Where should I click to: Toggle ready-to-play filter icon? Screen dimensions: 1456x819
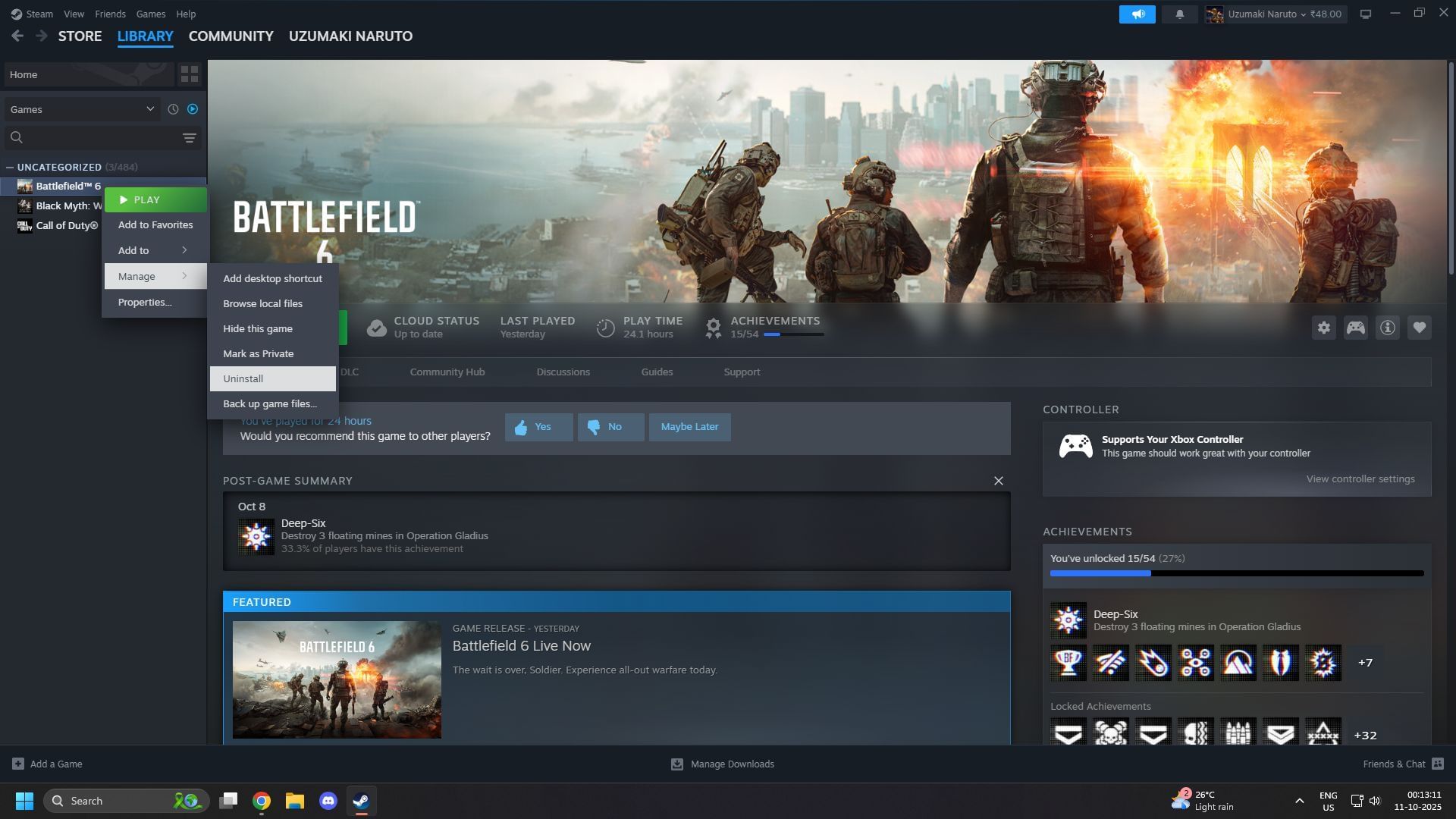pos(193,109)
